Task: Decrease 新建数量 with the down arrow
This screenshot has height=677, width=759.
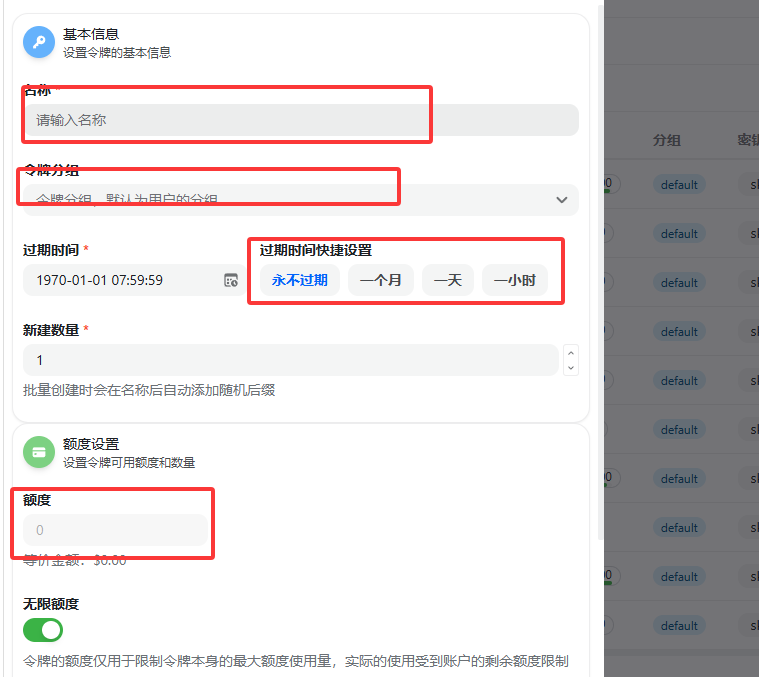Action: coord(571,368)
